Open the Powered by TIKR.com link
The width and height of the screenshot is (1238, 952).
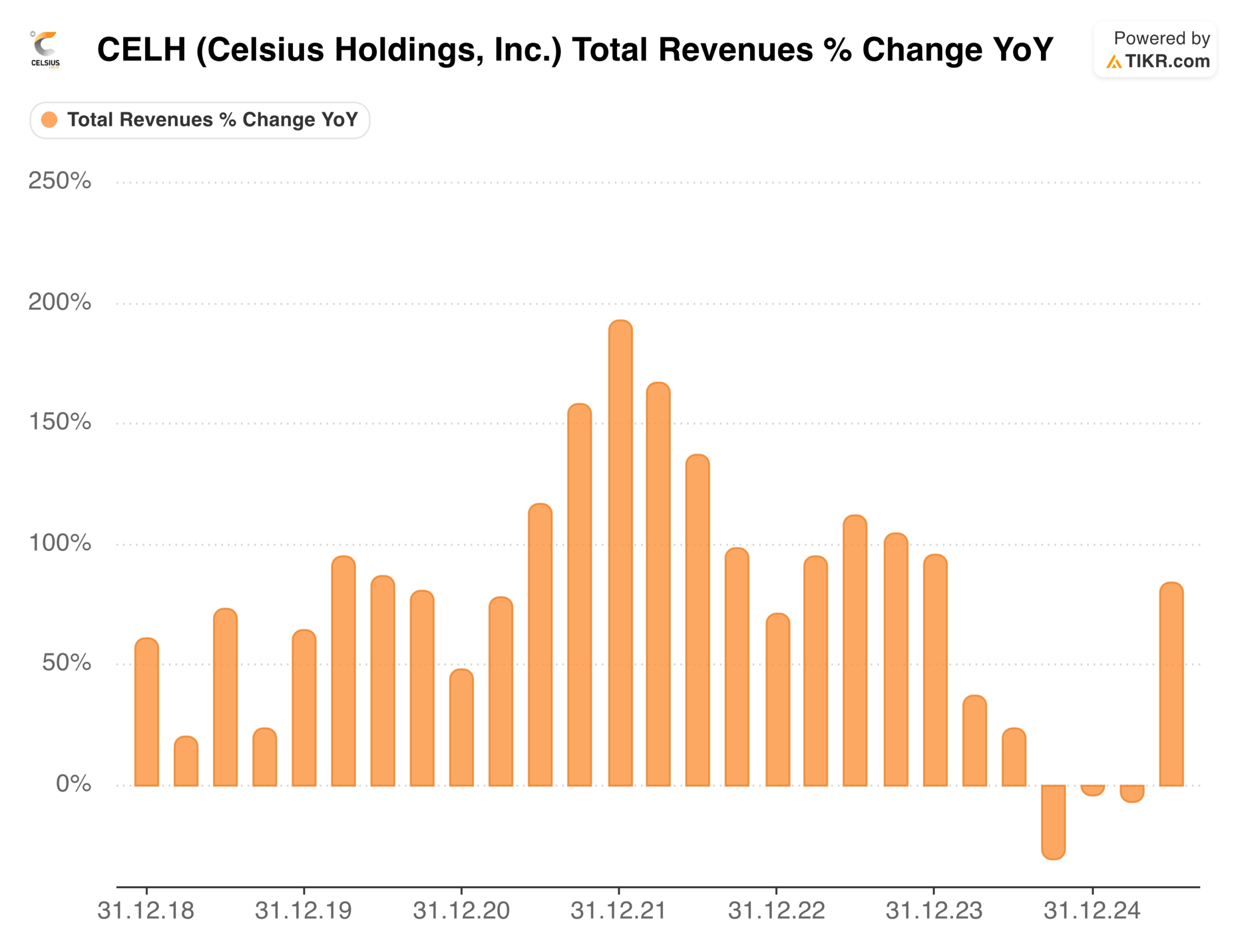pyautogui.click(x=1154, y=50)
